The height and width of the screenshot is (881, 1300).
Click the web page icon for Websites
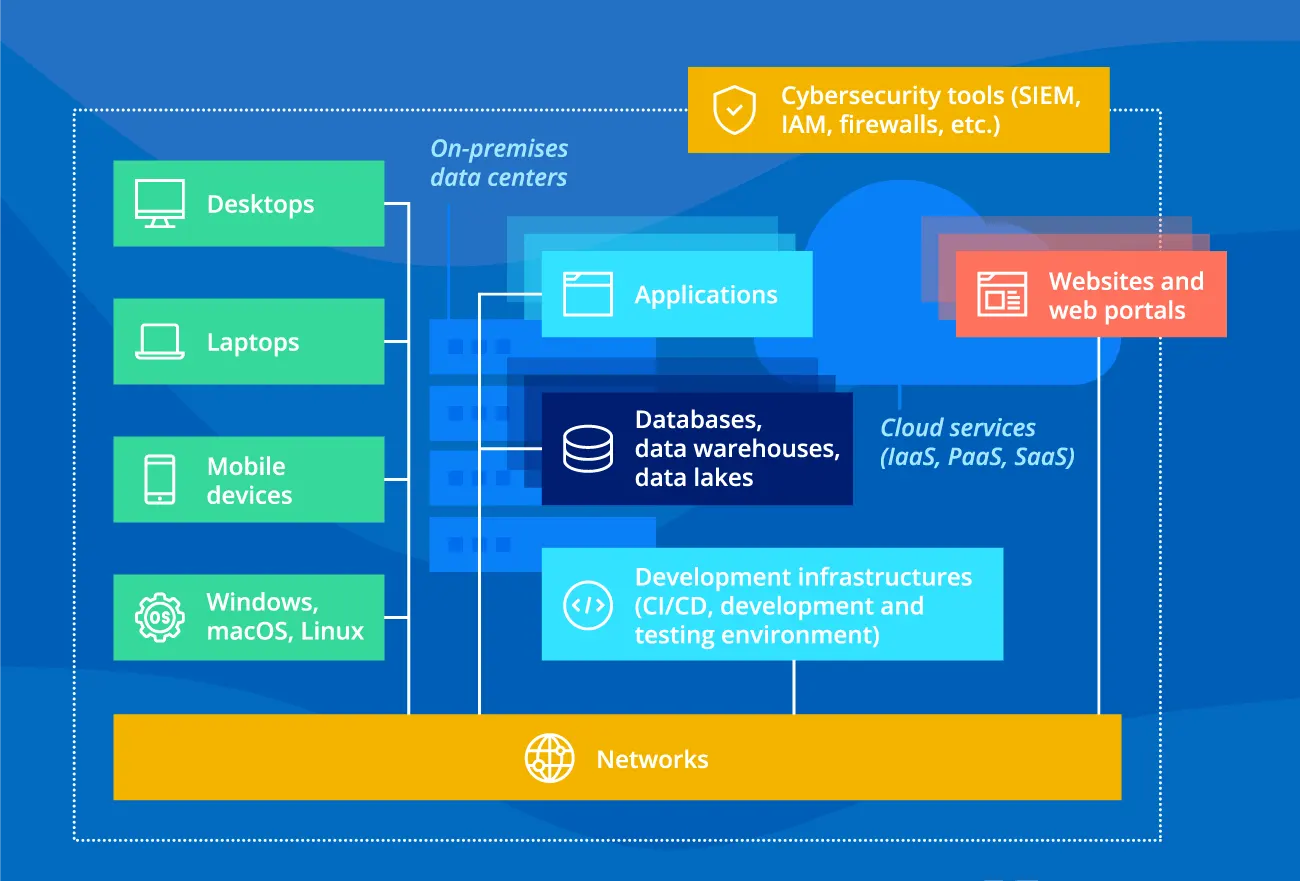click(1001, 296)
